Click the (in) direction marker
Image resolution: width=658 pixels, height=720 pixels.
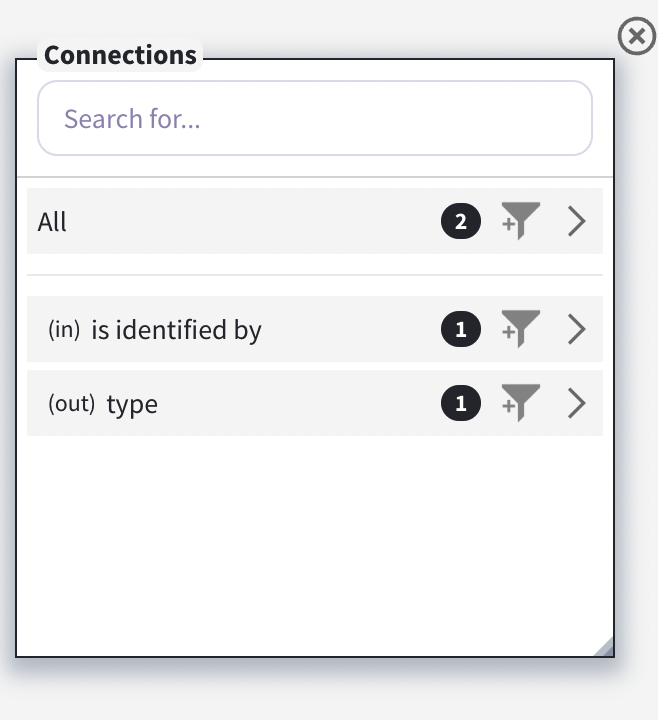[64, 330]
